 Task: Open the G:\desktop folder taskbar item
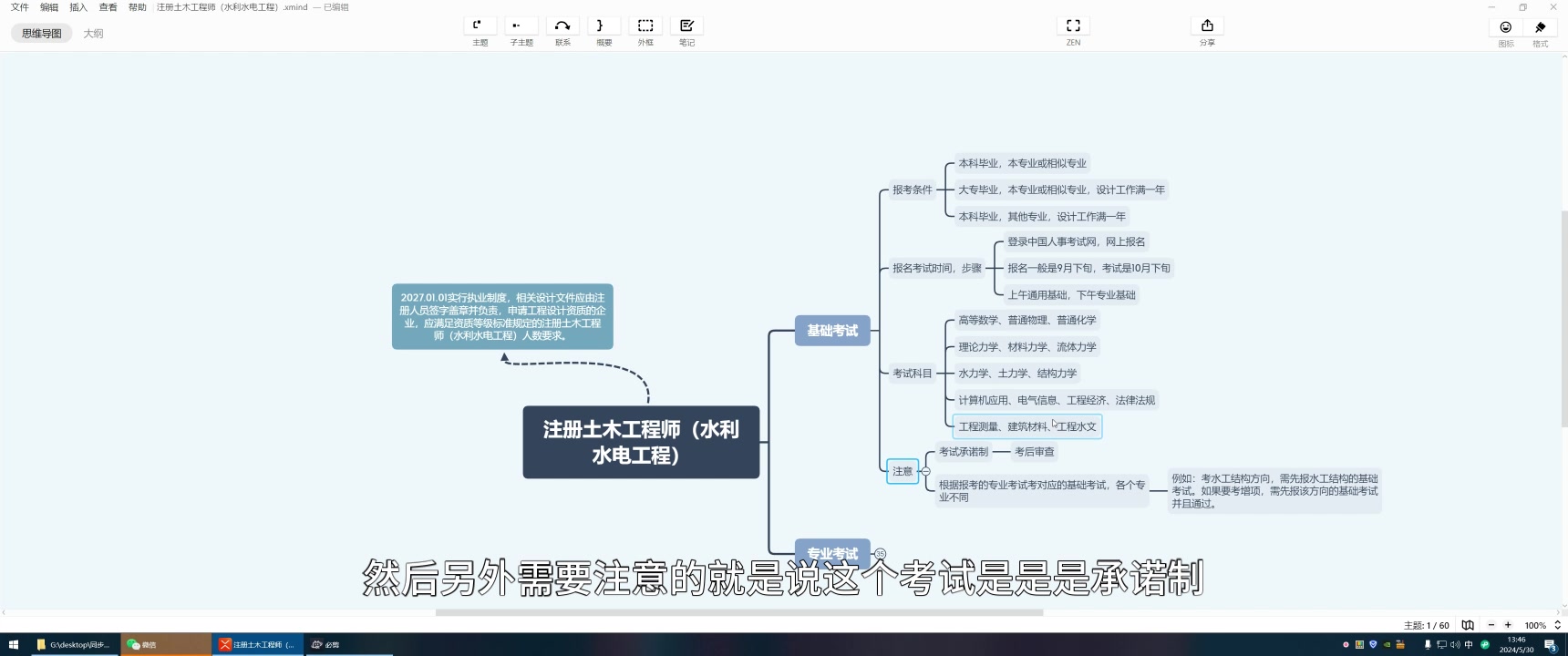point(74,644)
